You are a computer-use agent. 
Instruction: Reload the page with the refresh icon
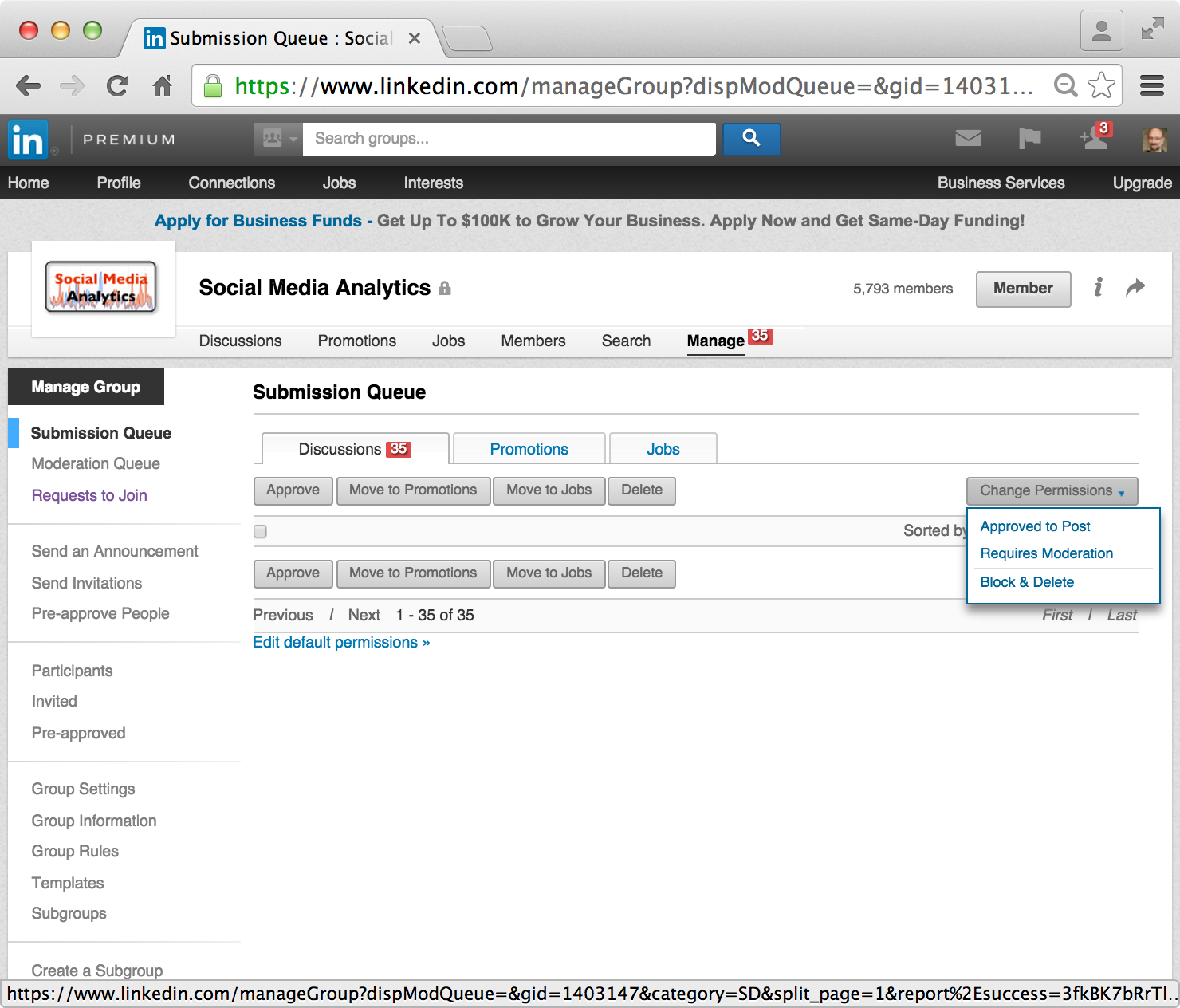pyautogui.click(x=117, y=85)
